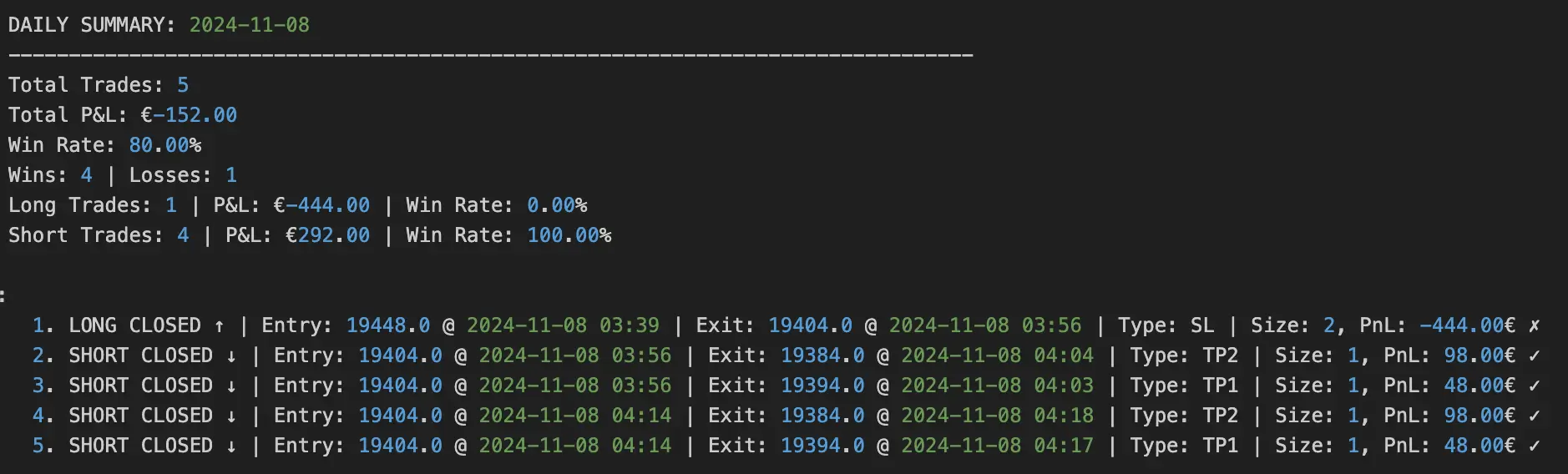
Task: Click trade 1's entry price 19448.0
Action: tap(388, 325)
